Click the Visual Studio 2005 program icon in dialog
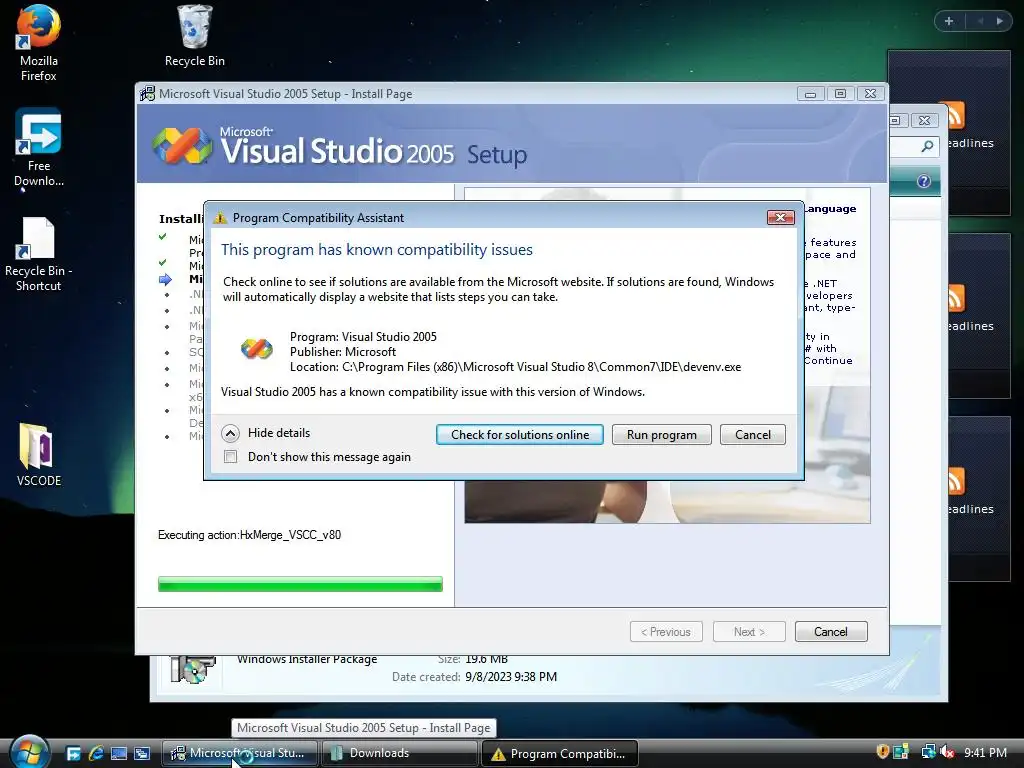The height and width of the screenshot is (768, 1024). point(257,349)
